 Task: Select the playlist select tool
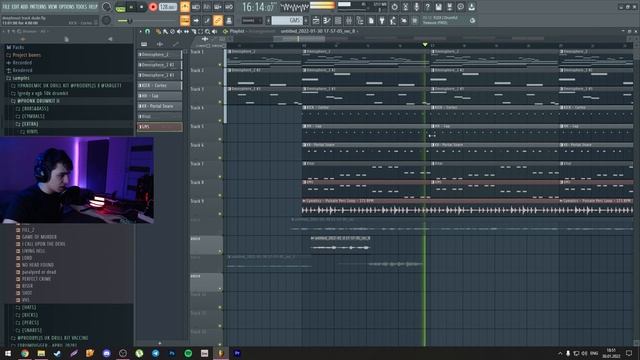tap(200, 31)
